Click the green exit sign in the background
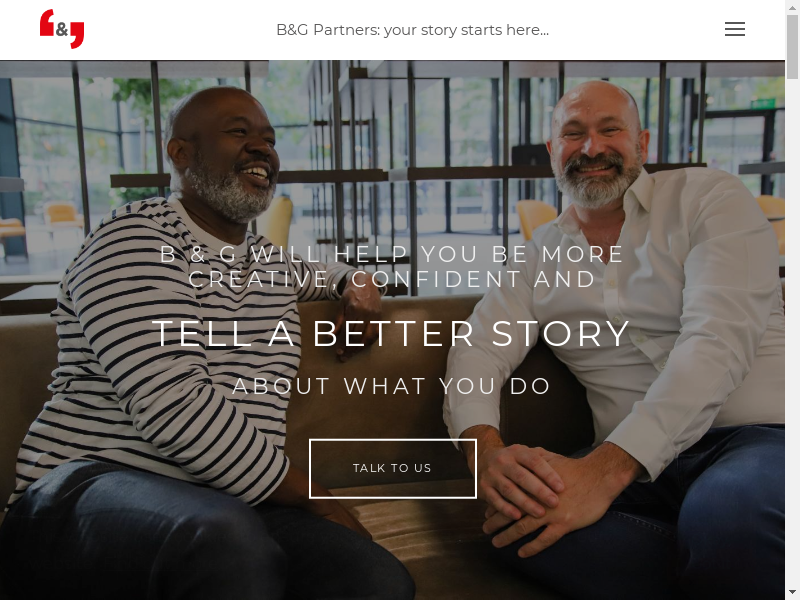The image size is (800, 600). click(x=763, y=104)
